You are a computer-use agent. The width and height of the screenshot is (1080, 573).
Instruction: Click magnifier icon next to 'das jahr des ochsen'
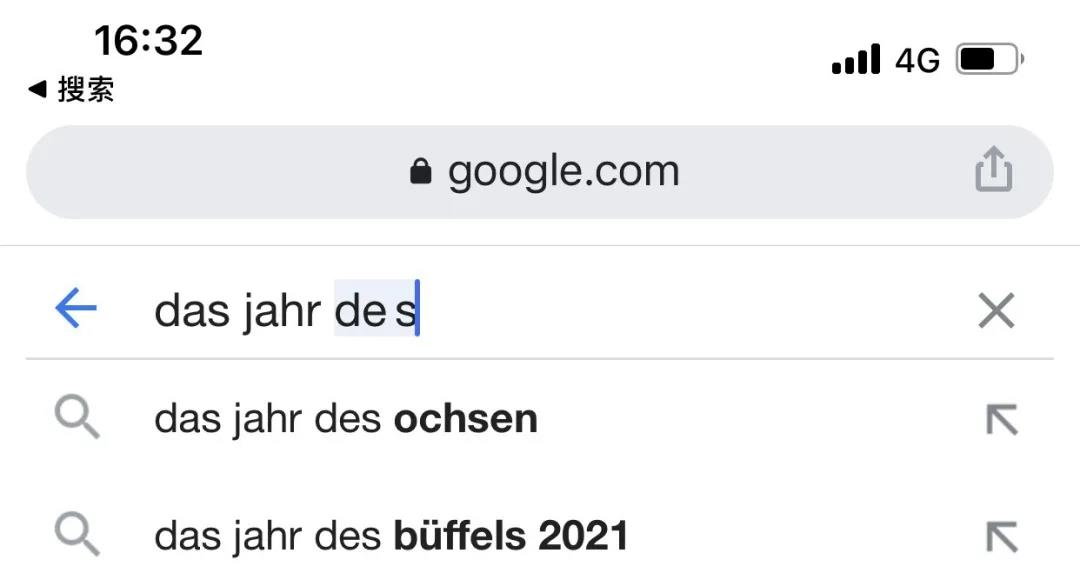point(77,417)
